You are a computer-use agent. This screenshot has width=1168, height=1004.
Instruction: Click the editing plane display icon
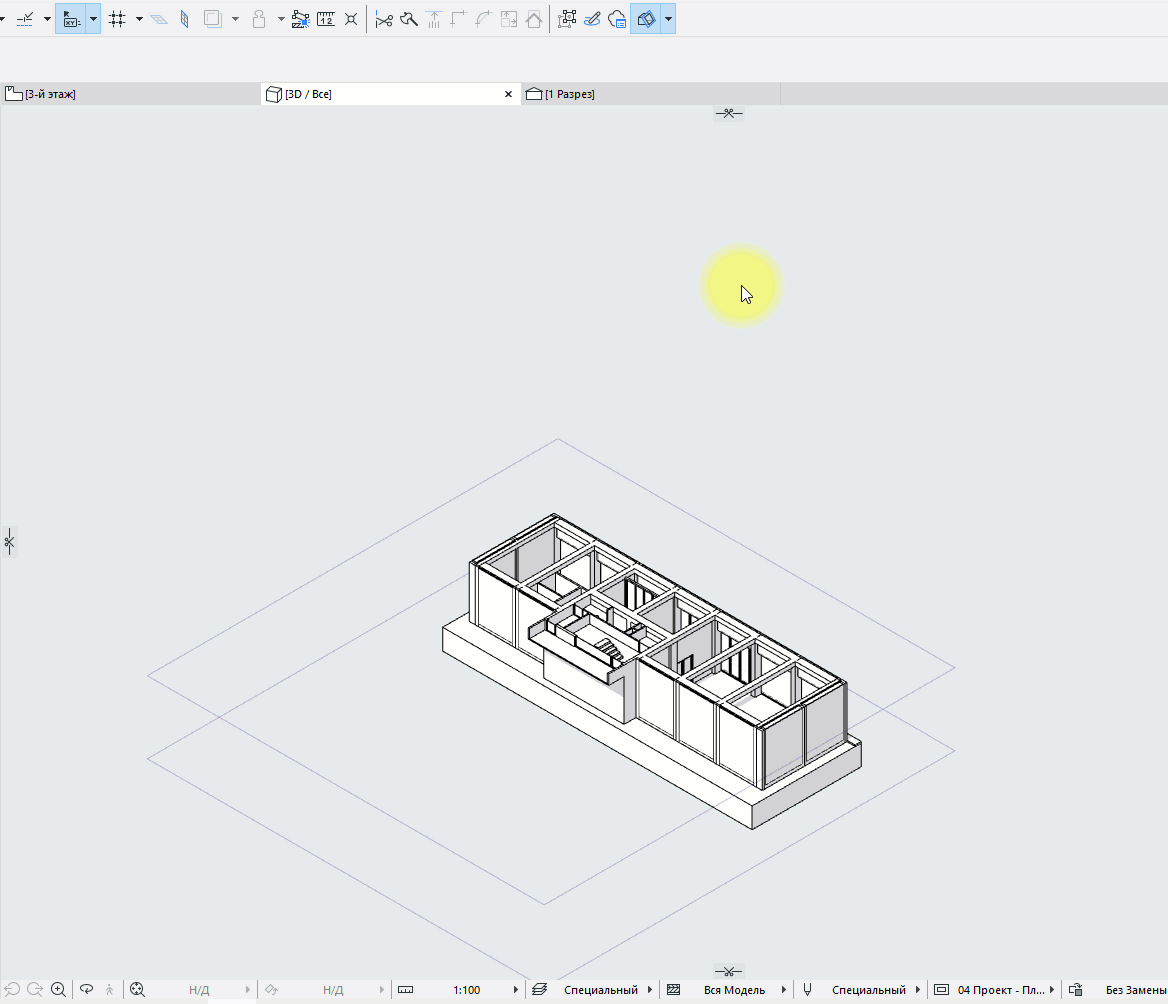[x=159, y=19]
